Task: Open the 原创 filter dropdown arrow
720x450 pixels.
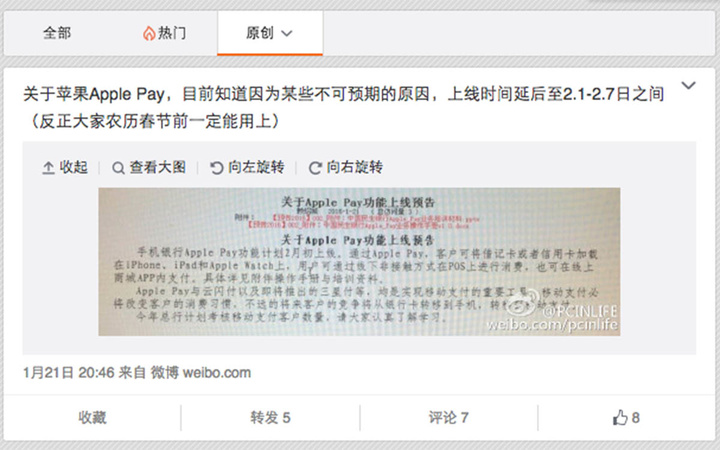Action: click(x=287, y=34)
